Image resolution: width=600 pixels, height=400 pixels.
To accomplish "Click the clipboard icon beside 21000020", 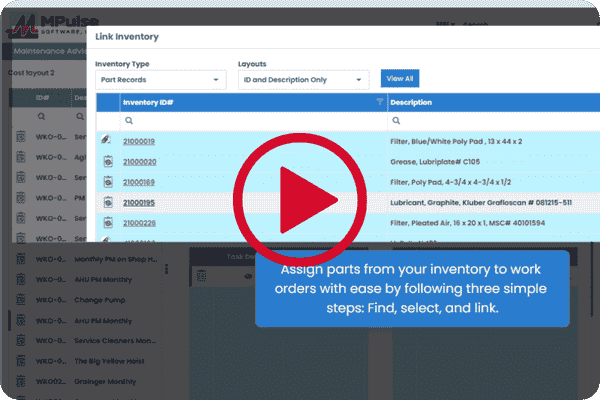I will (108, 162).
